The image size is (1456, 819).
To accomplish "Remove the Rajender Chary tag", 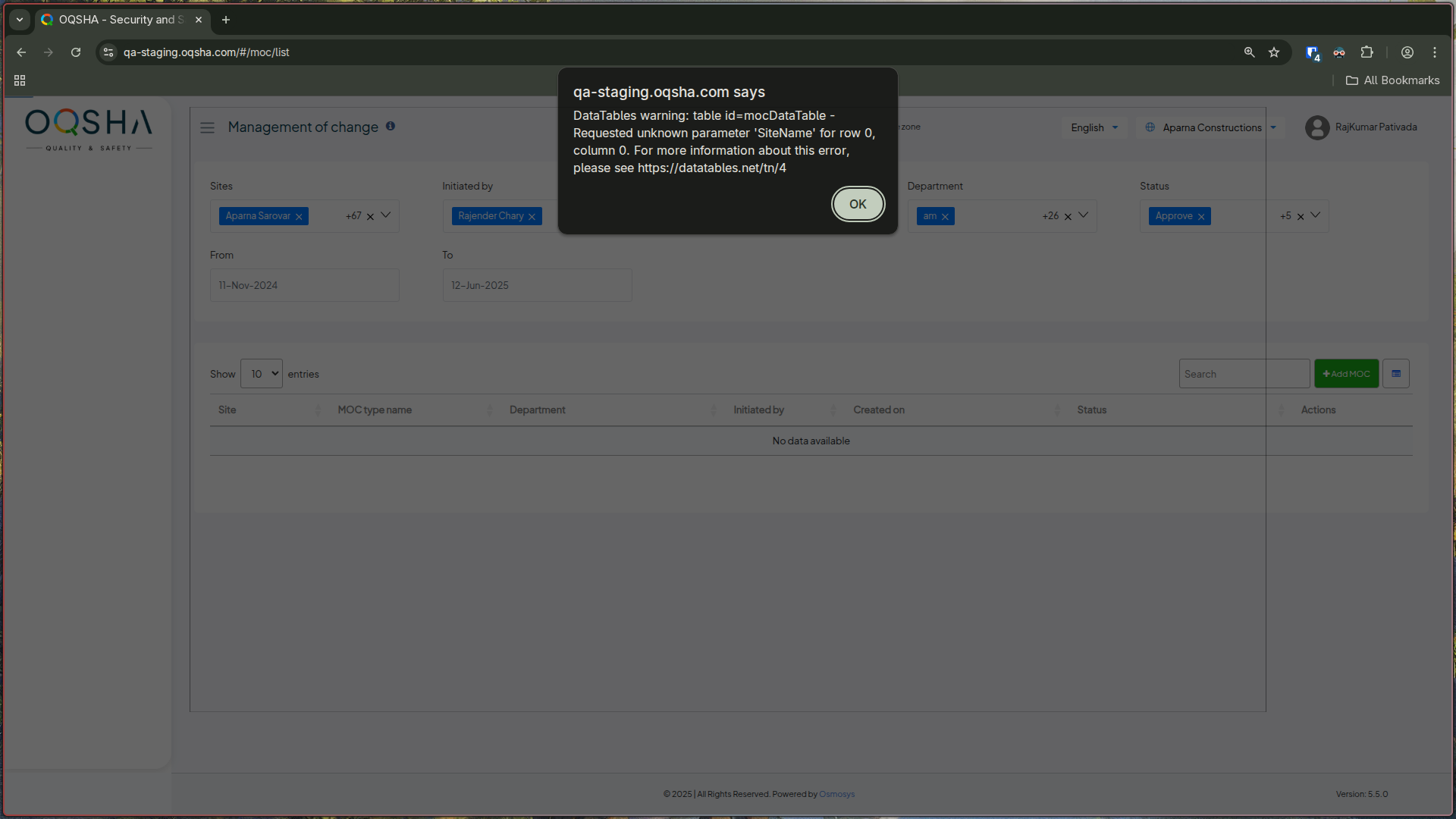I will [532, 217].
